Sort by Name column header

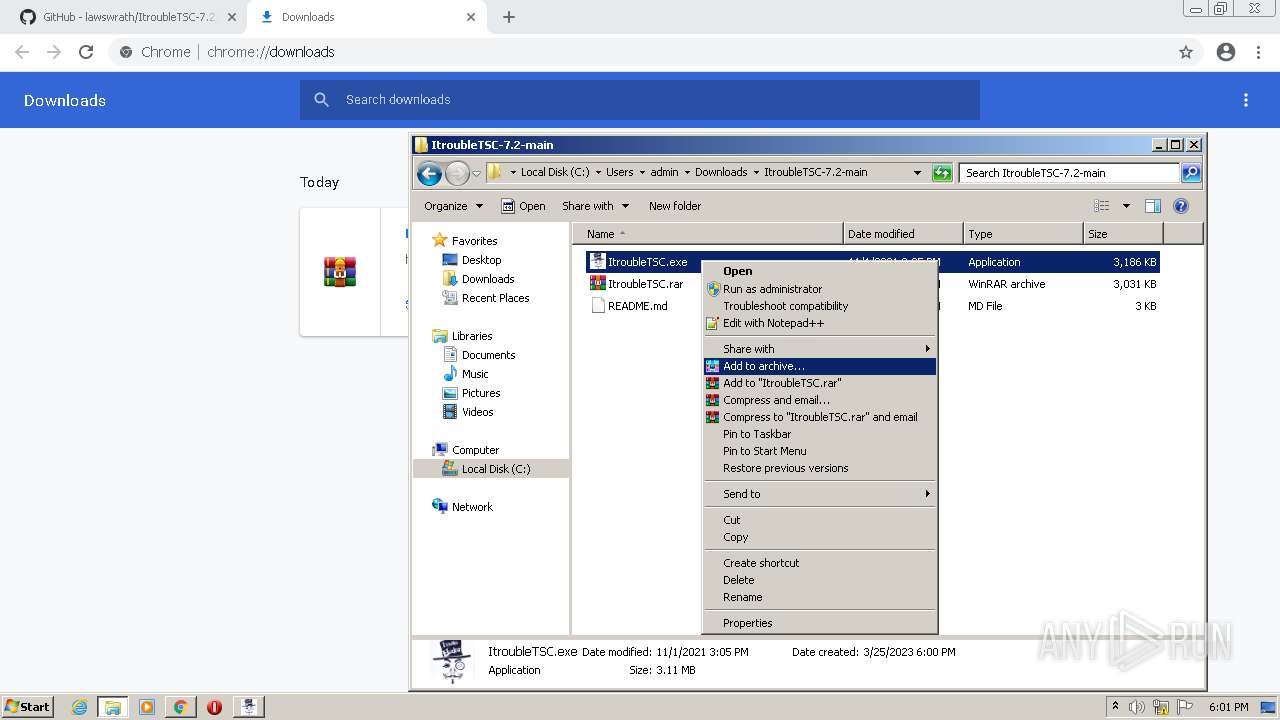coord(707,234)
